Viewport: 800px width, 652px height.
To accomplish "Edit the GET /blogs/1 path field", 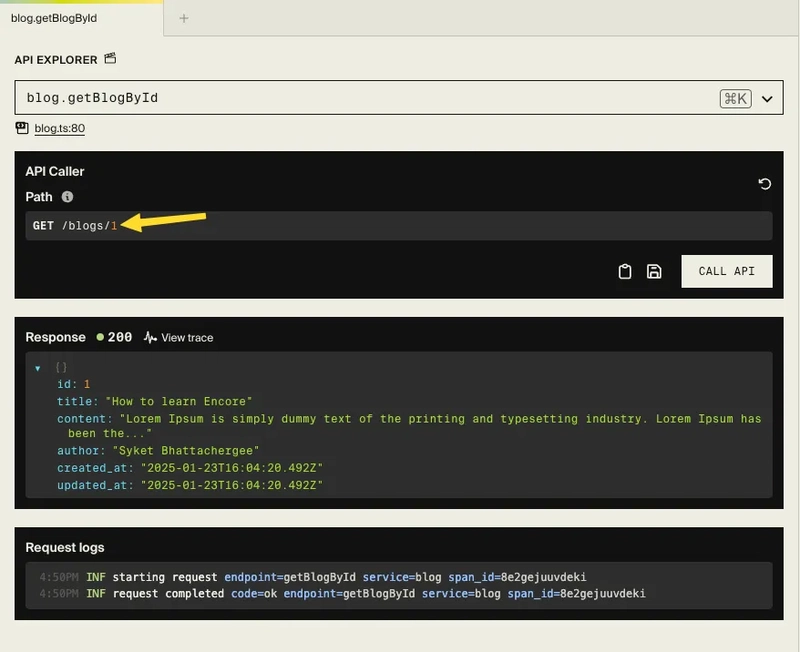I will [398, 225].
